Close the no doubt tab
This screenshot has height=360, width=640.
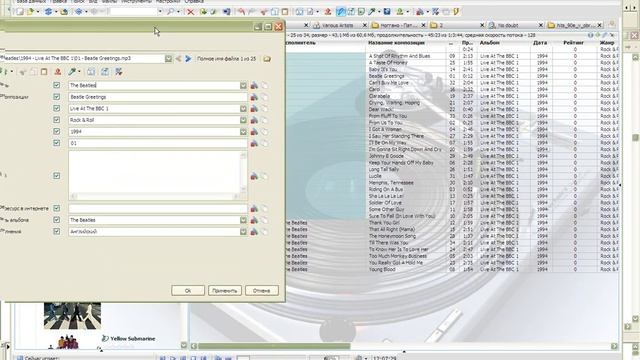click(541, 25)
